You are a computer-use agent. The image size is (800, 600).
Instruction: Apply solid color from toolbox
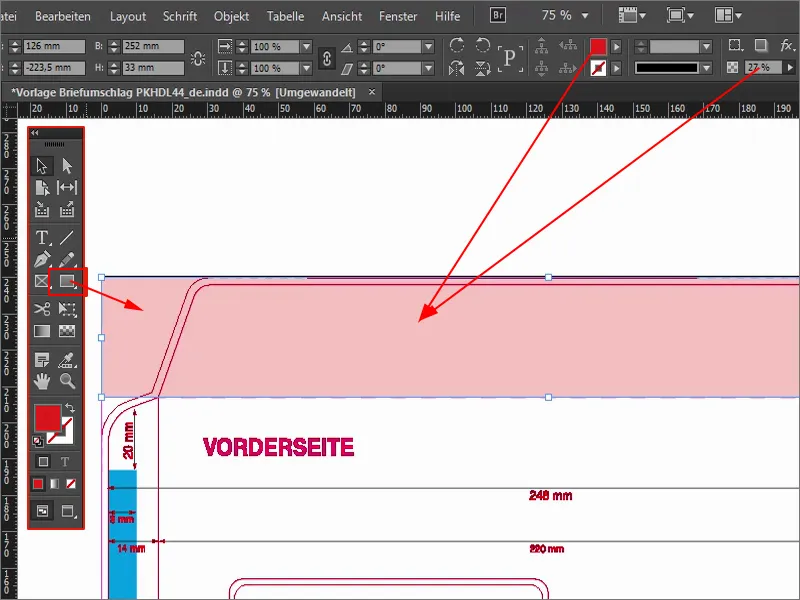[38, 484]
